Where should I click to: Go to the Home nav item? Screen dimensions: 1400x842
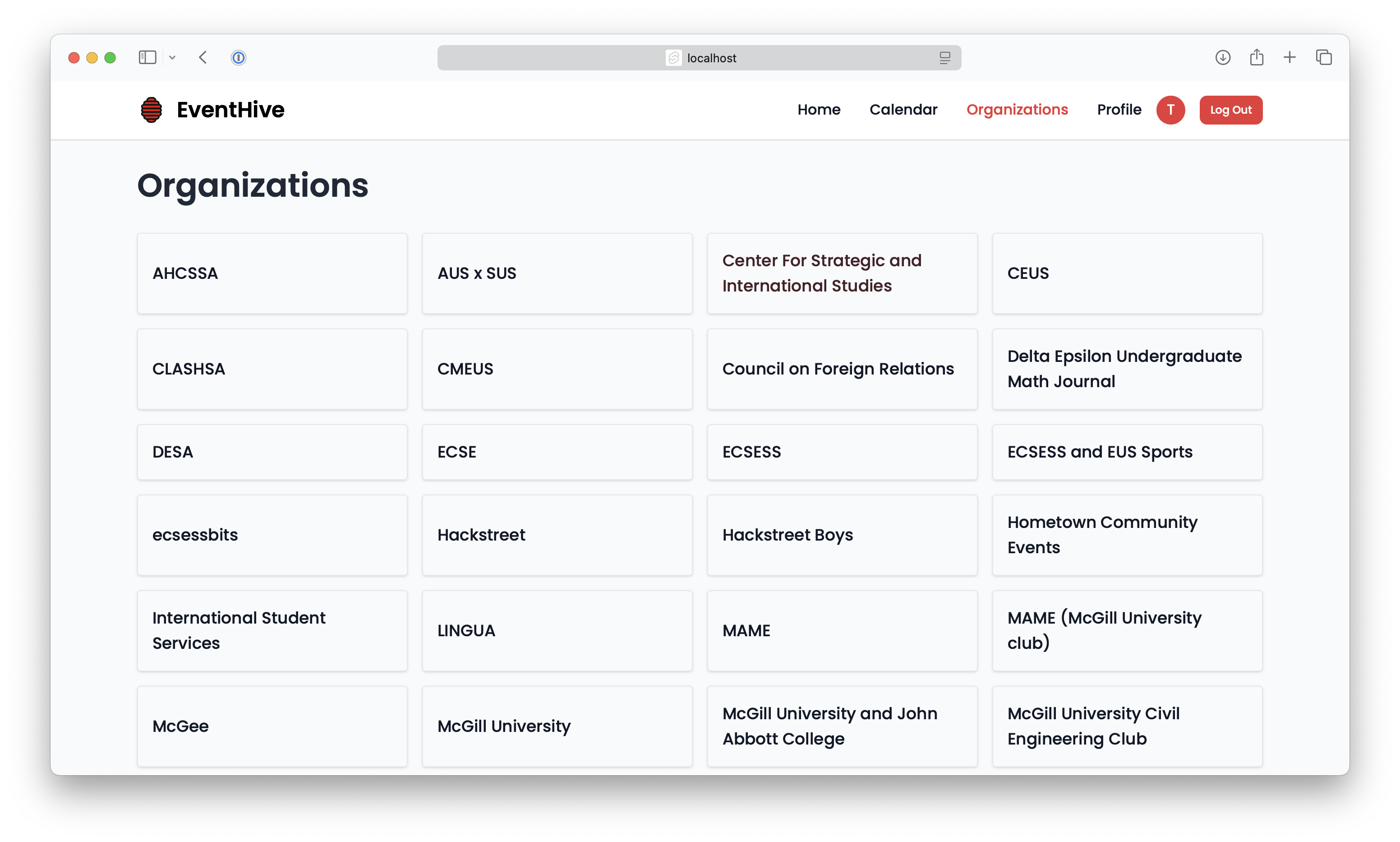(x=819, y=110)
